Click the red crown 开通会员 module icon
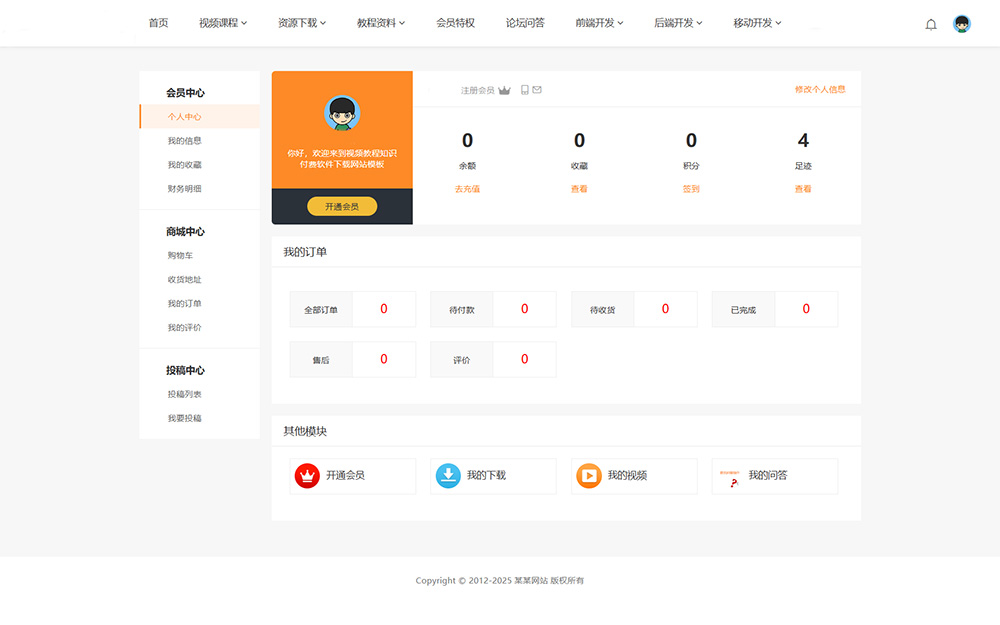The width and height of the screenshot is (1000, 625). [x=307, y=476]
